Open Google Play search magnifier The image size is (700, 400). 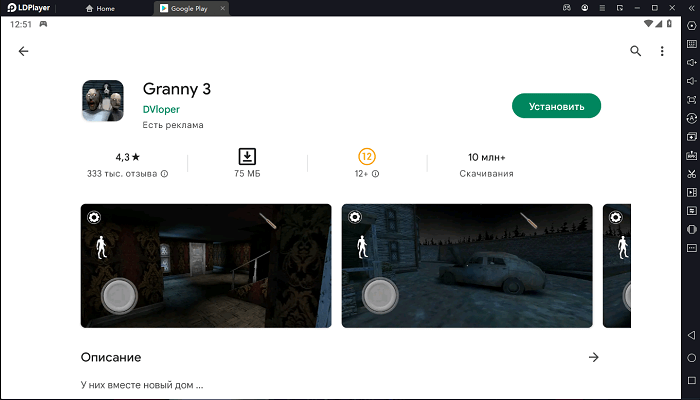(x=635, y=51)
